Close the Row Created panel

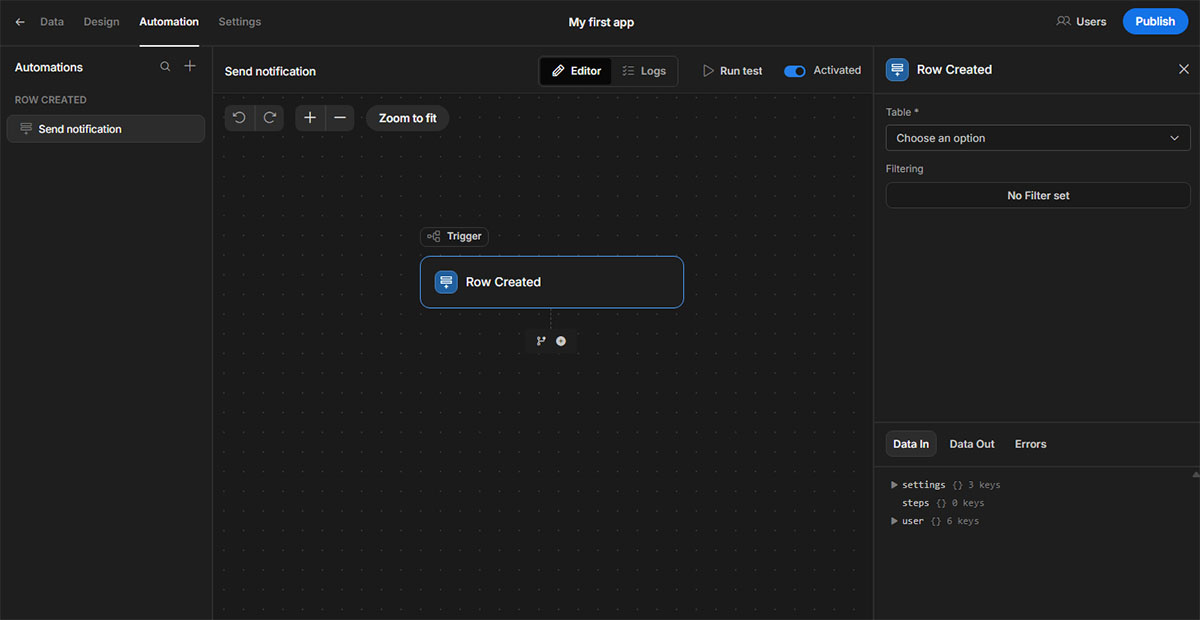[x=1184, y=70]
